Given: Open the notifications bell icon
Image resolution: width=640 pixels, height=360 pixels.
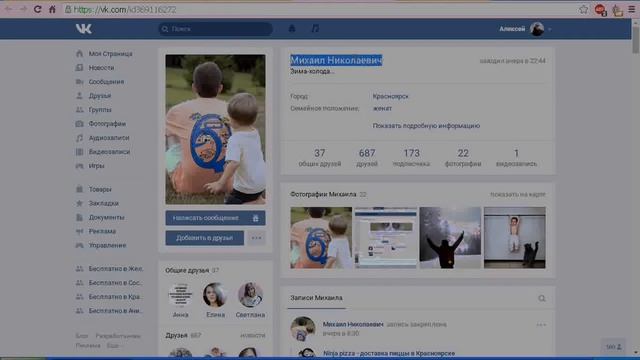Looking at the screenshot, I should [x=292, y=29].
